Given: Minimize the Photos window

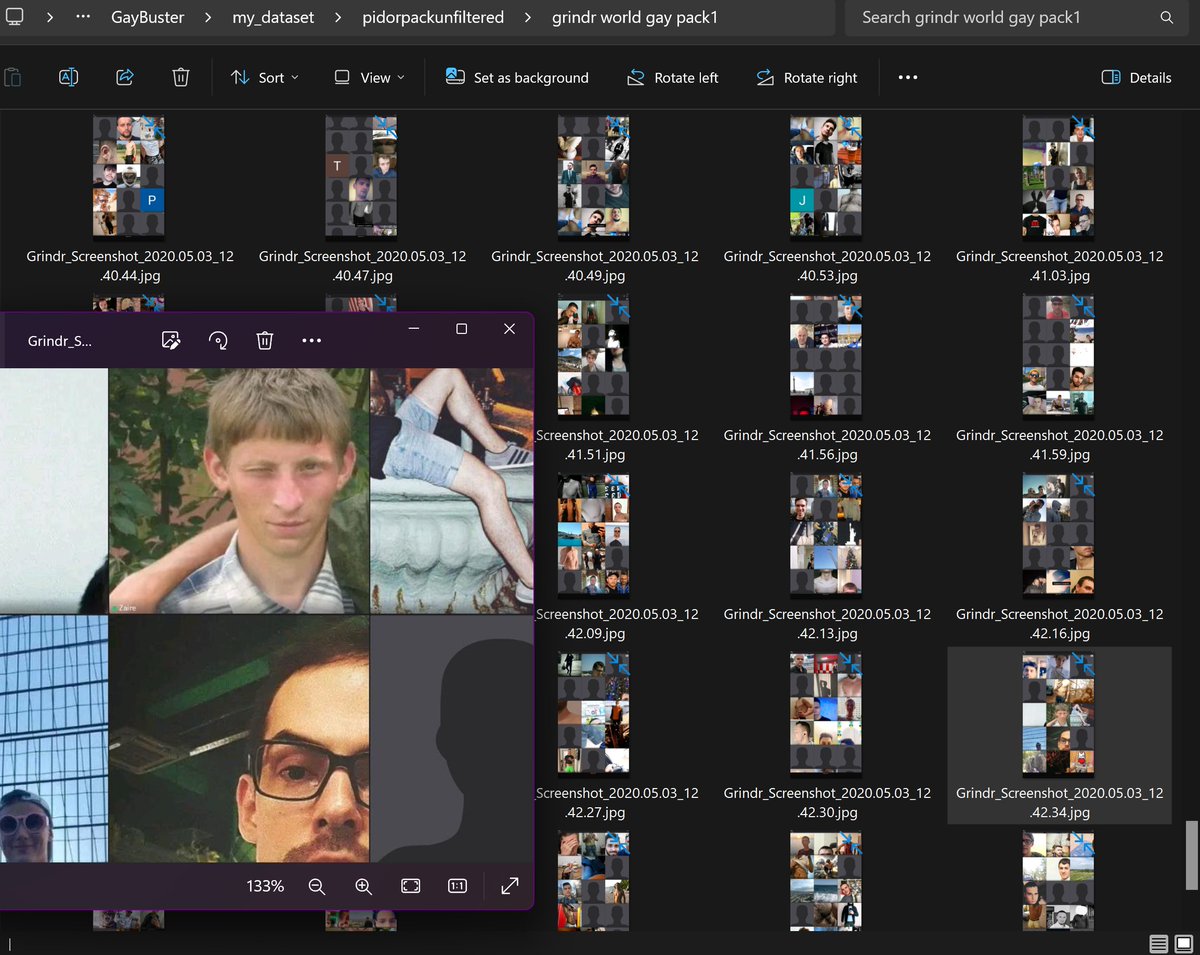Looking at the screenshot, I should [x=414, y=329].
